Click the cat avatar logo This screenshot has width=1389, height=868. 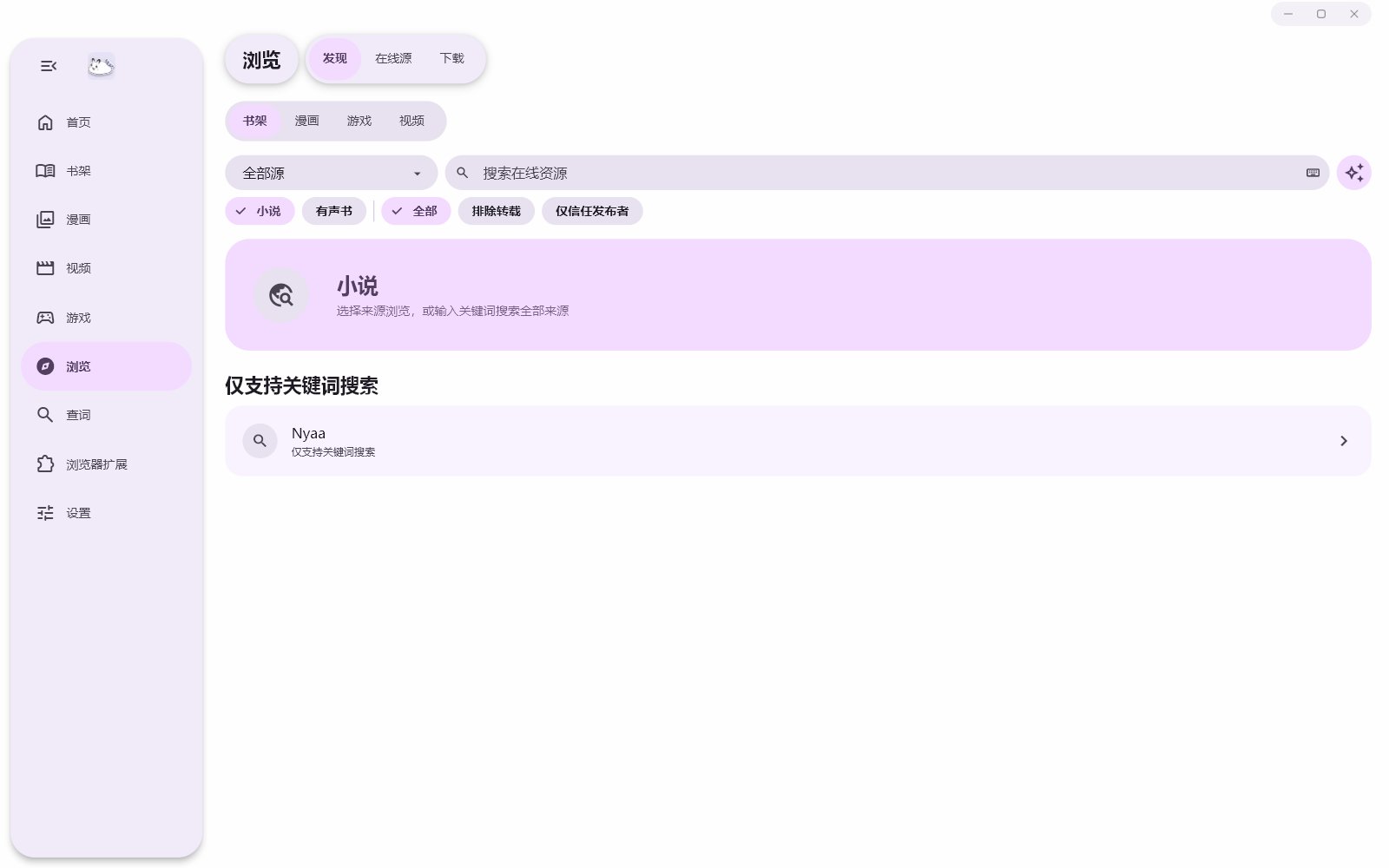[x=101, y=66]
